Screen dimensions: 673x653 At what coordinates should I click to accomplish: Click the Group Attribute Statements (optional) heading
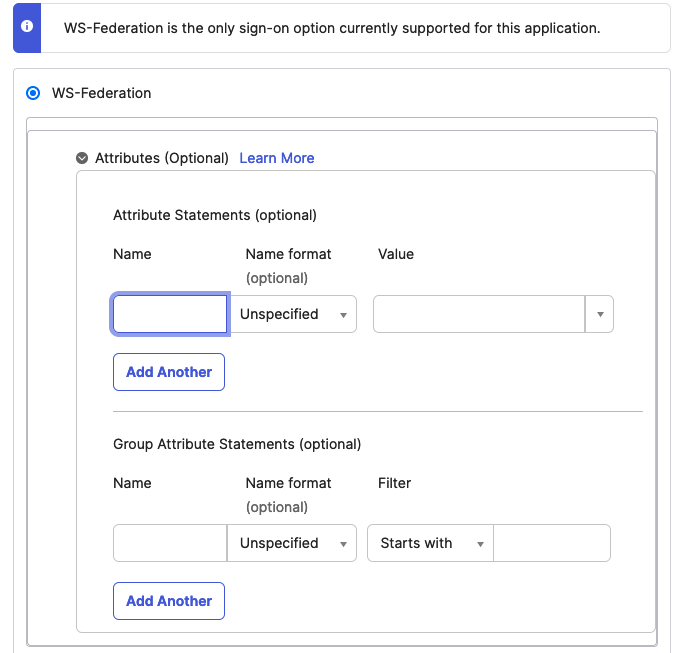(237, 444)
